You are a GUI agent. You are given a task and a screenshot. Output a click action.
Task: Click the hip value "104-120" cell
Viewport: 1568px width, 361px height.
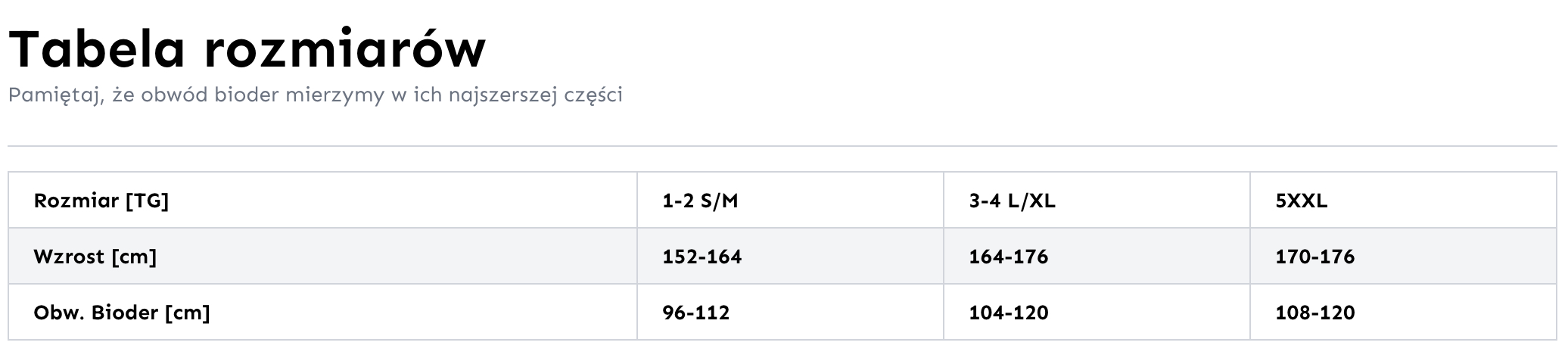click(x=1009, y=313)
